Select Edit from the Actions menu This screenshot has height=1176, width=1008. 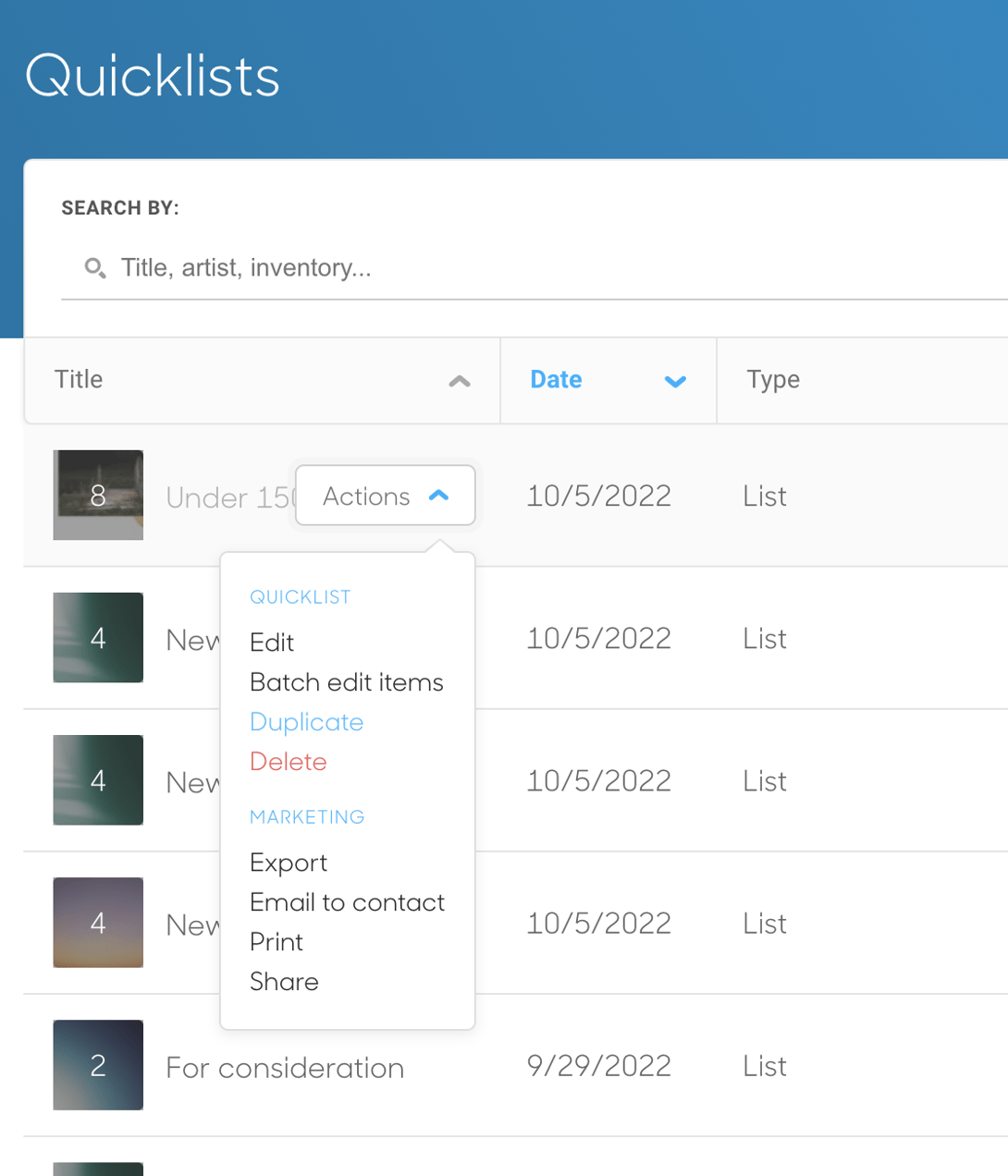(x=271, y=643)
